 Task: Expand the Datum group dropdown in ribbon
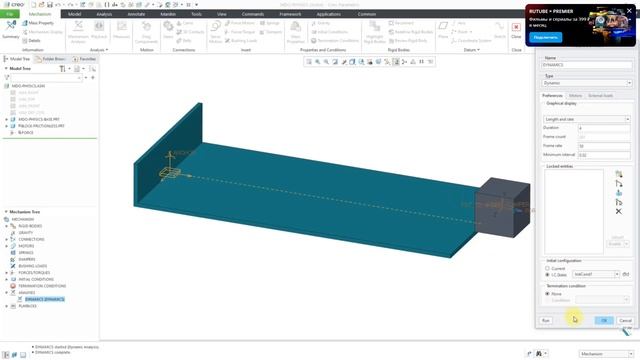coord(471,50)
